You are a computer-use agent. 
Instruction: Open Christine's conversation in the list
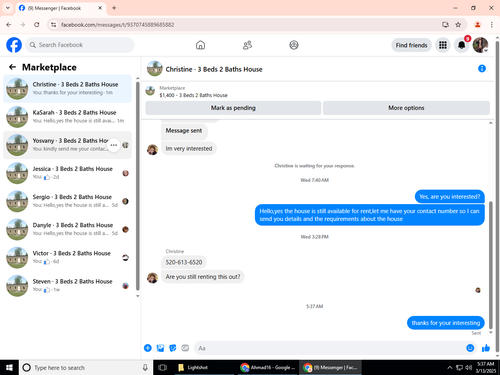(68, 89)
